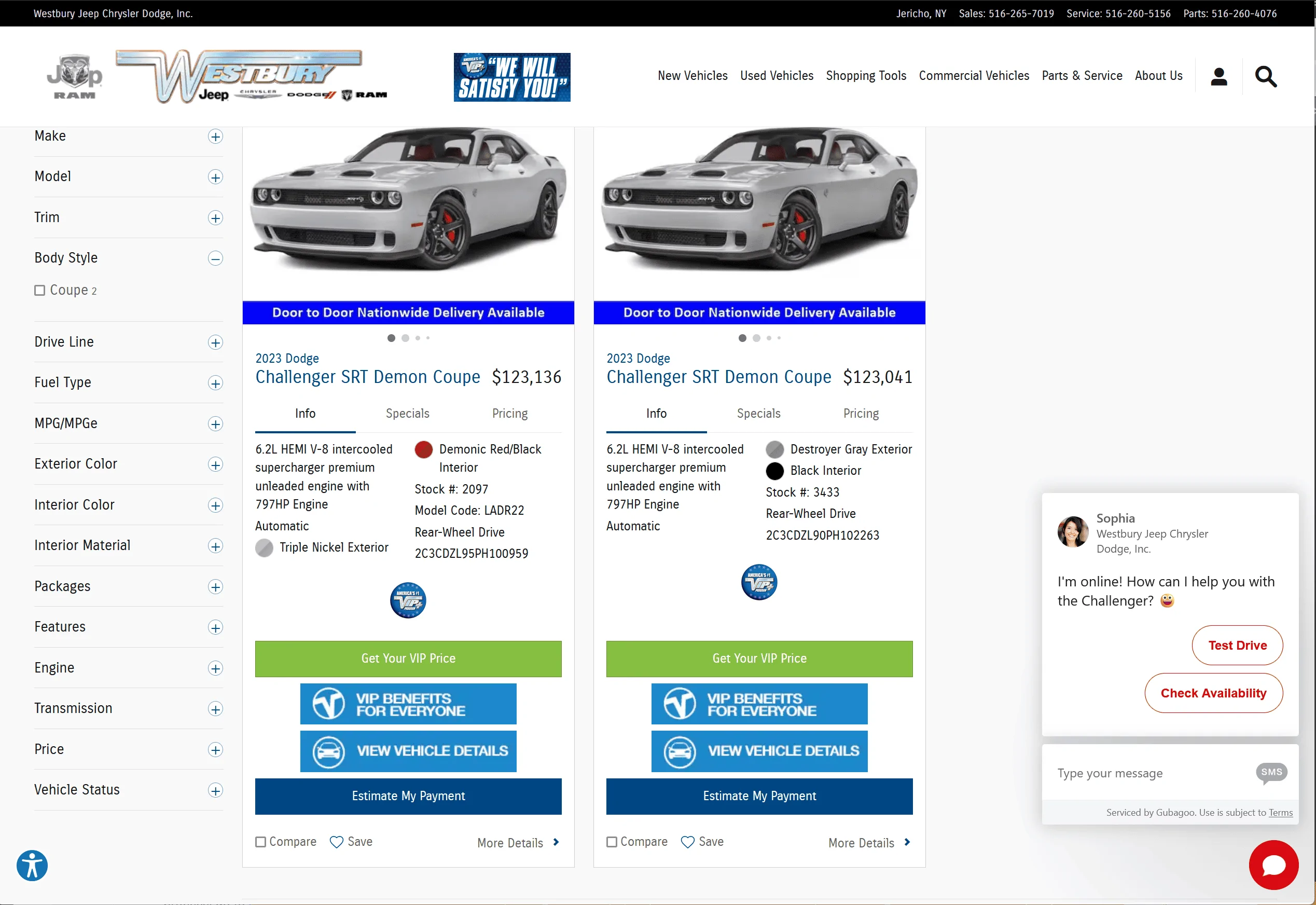The image size is (1316, 905).
Task: Click the Destroyer Gray exterior swatch
Action: [x=775, y=450]
